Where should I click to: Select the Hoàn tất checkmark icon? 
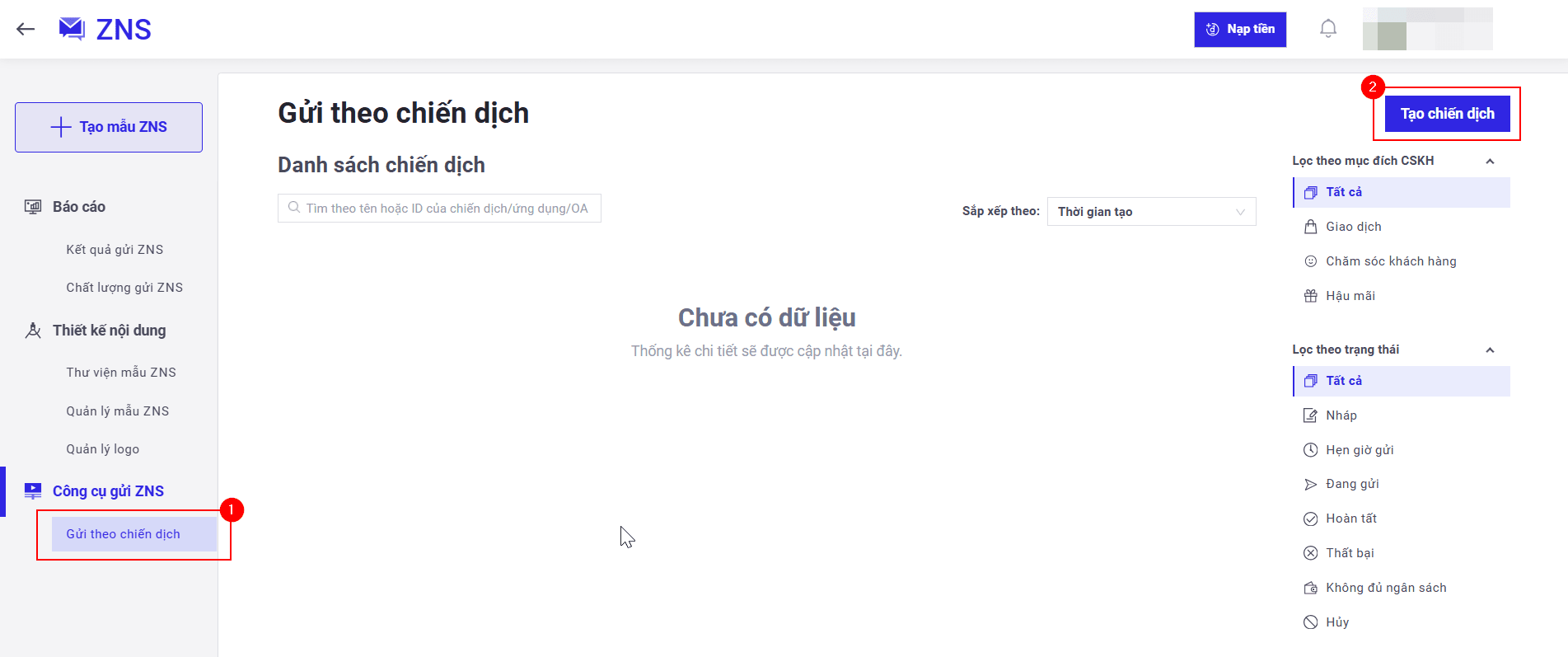click(1310, 519)
